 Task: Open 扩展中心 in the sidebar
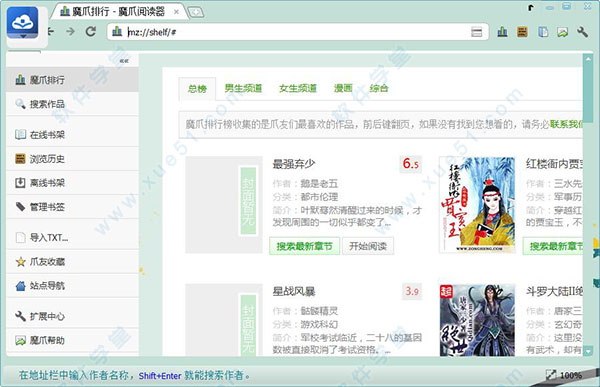[x=72, y=317]
